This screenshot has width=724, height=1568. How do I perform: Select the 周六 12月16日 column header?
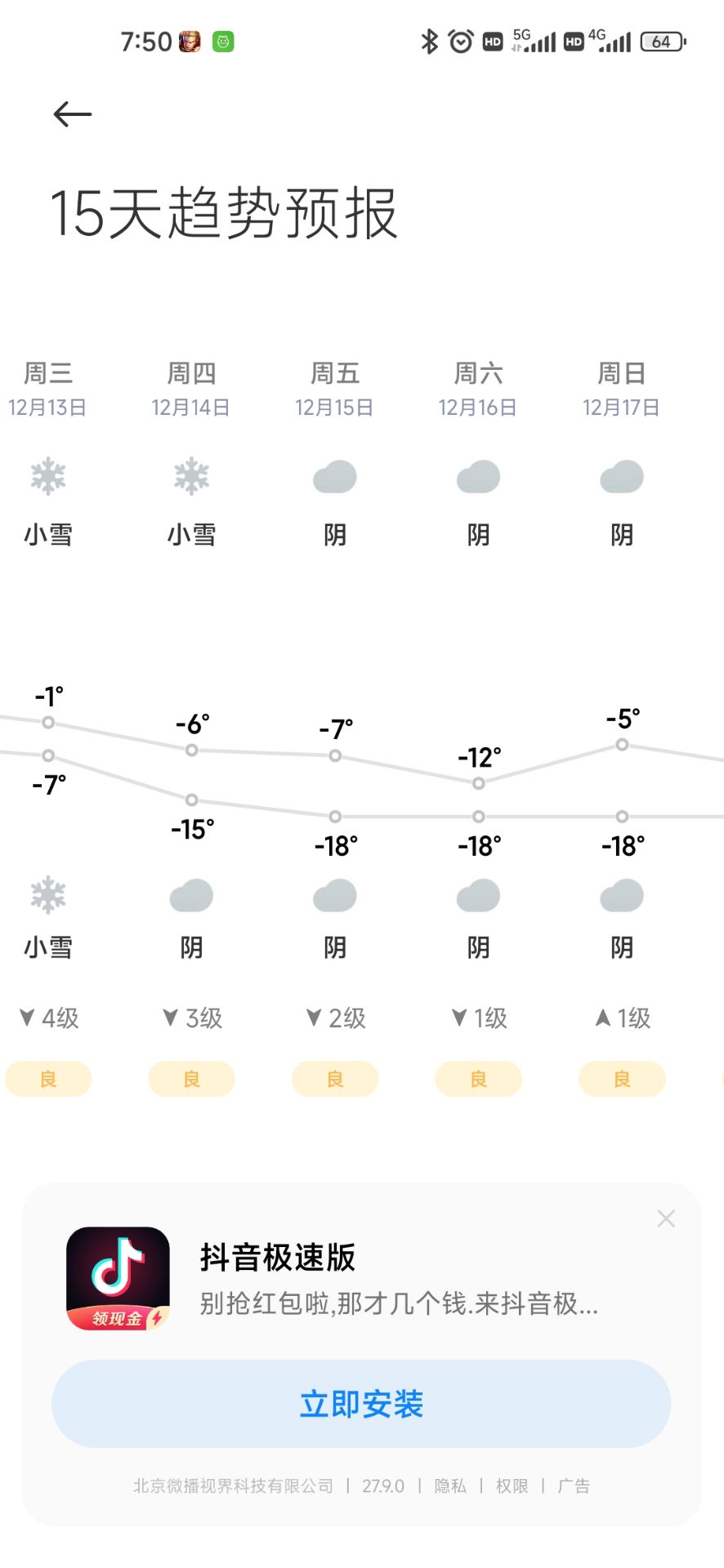[478, 390]
